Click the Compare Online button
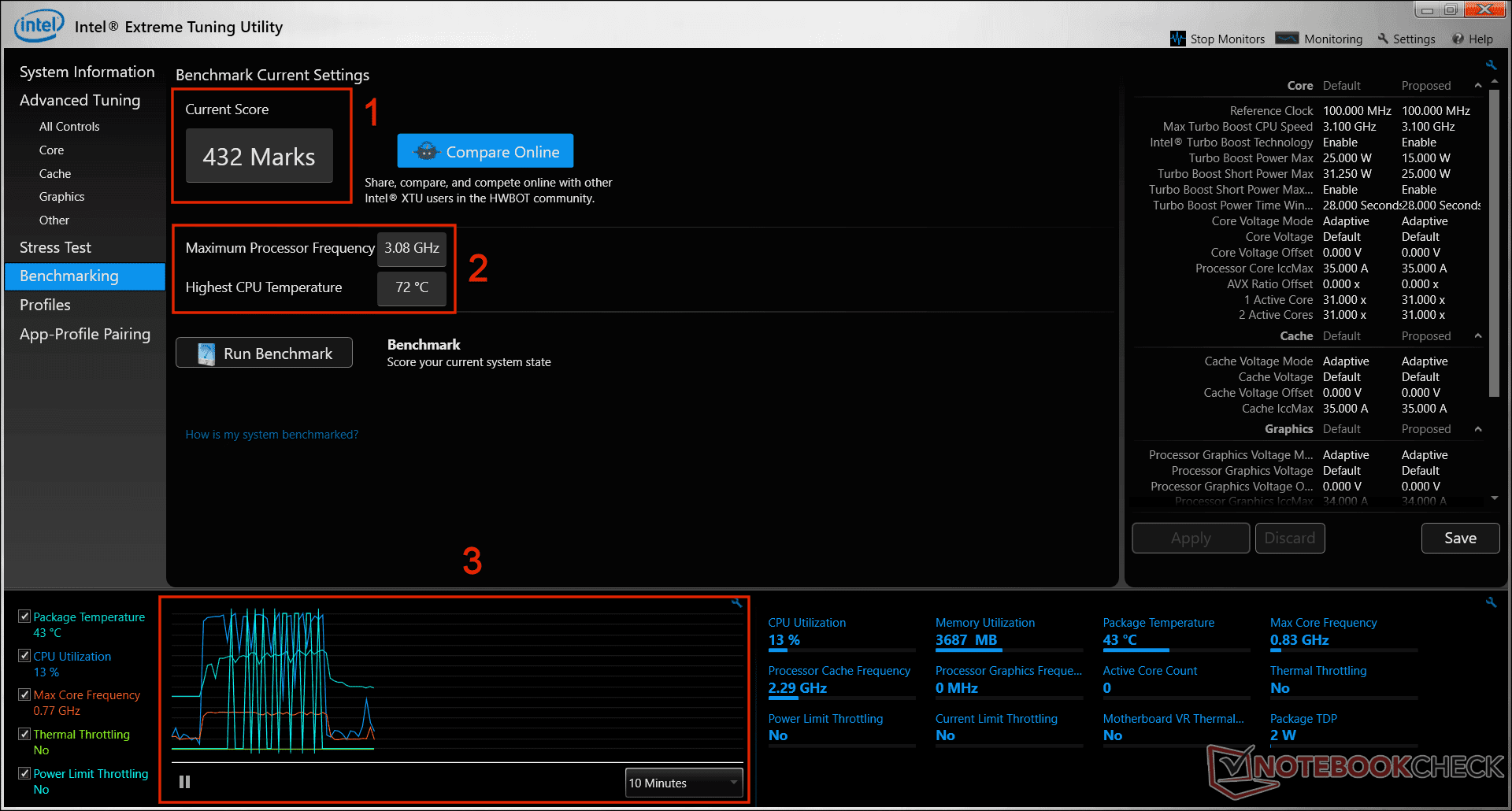This screenshot has height=811, width=1512. click(x=485, y=151)
